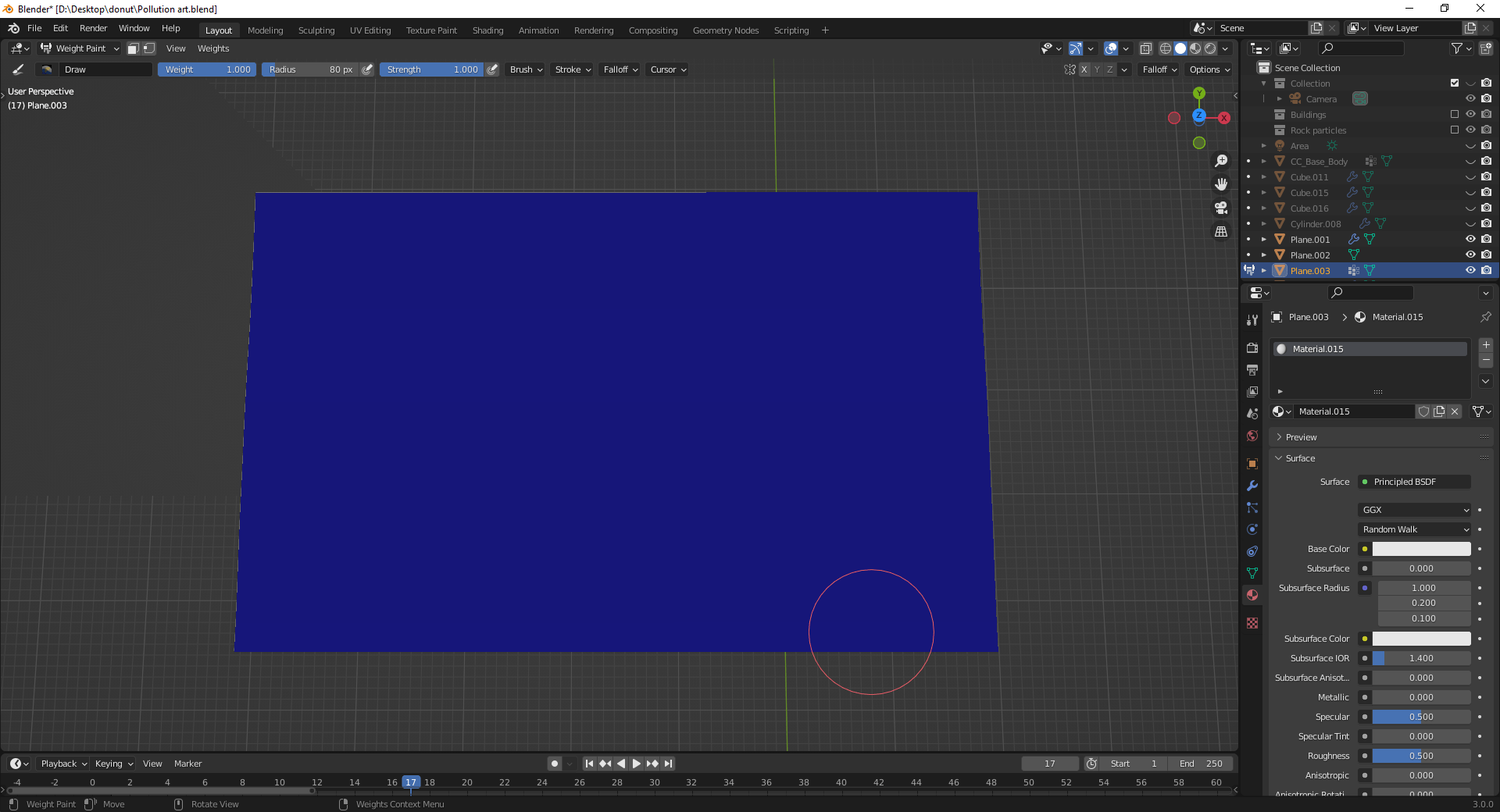Image resolution: width=1500 pixels, height=812 pixels.
Task: Toggle Rock particles collection exclude checkbox
Action: click(x=1455, y=130)
